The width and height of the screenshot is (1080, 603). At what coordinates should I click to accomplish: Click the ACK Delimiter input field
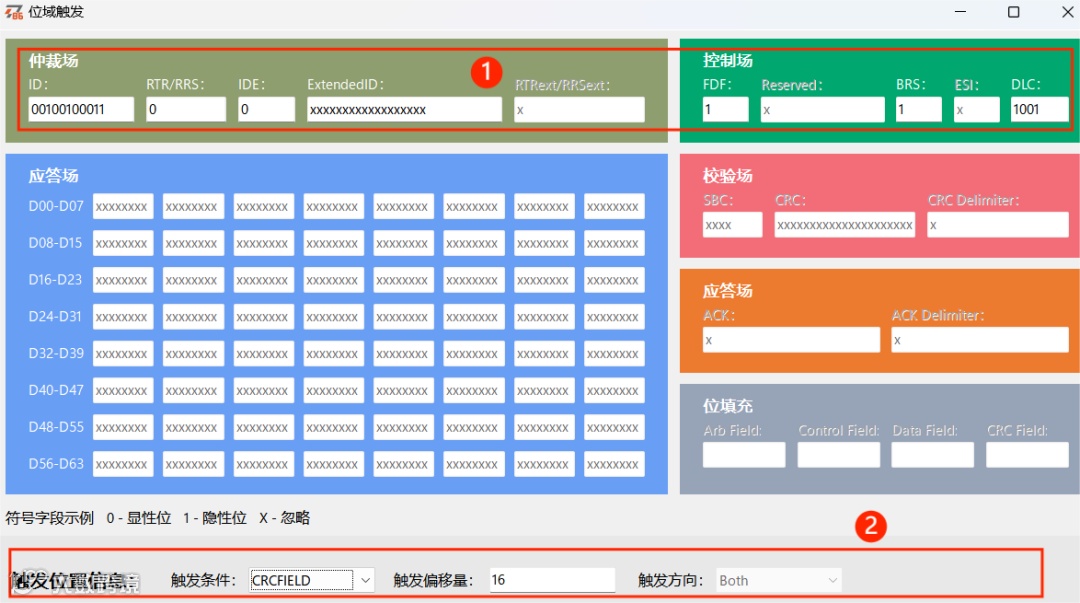(979, 340)
